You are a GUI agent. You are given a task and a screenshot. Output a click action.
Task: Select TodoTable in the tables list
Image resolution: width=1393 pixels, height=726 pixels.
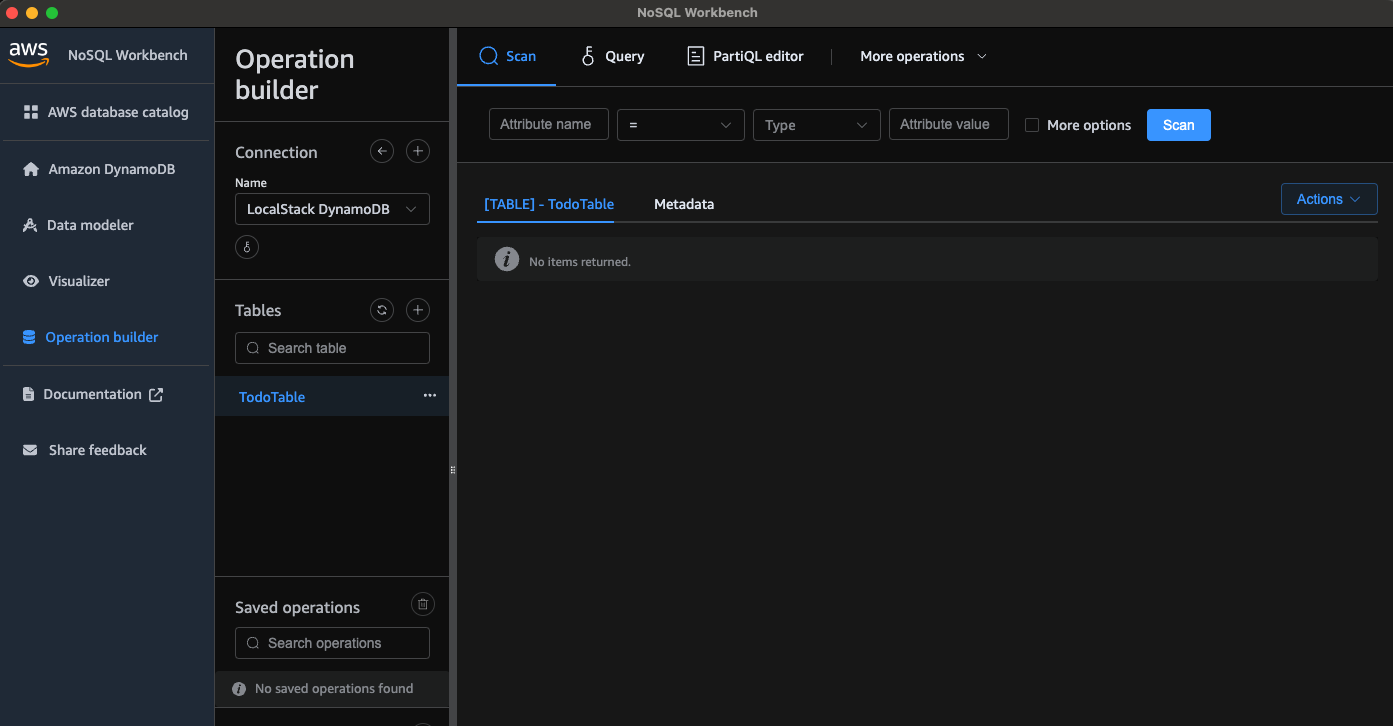(x=272, y=397)
